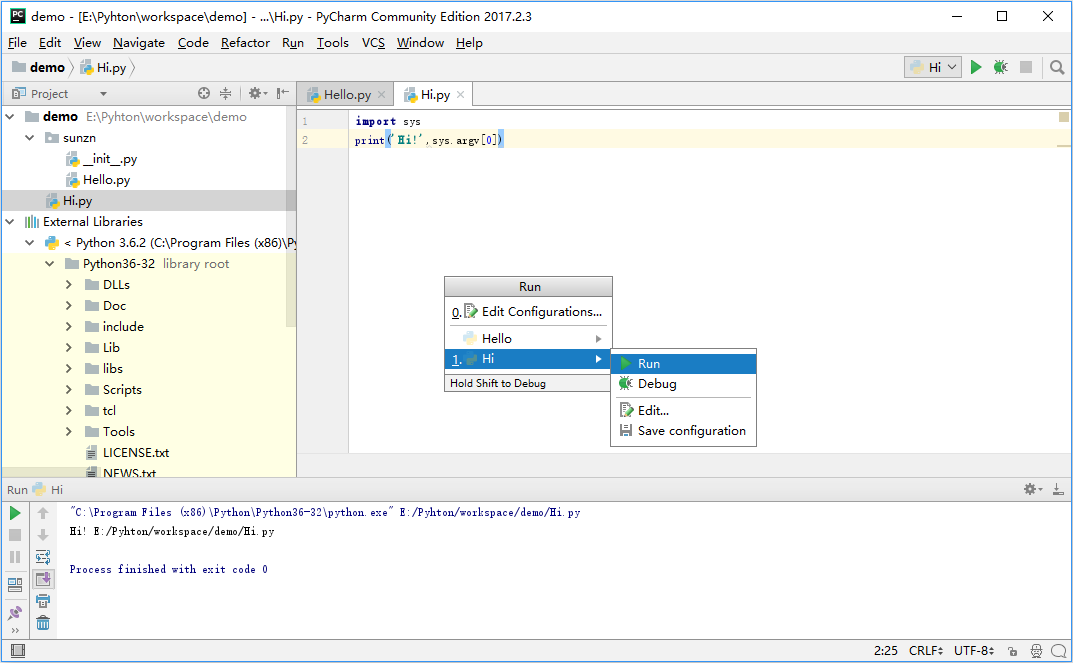Clear all Run console output
The height and width of the screenshot is (663, 1073).
(43, 623)
